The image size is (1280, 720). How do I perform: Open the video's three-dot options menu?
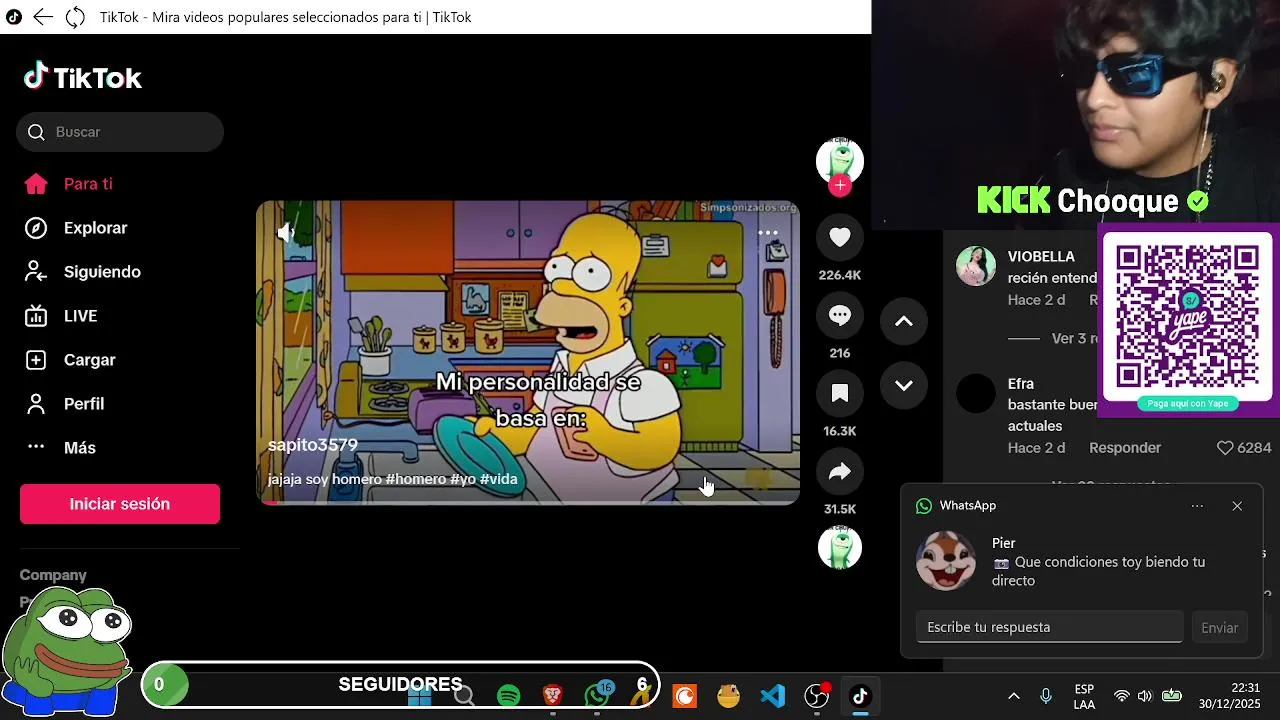click(x=767, y=232)
